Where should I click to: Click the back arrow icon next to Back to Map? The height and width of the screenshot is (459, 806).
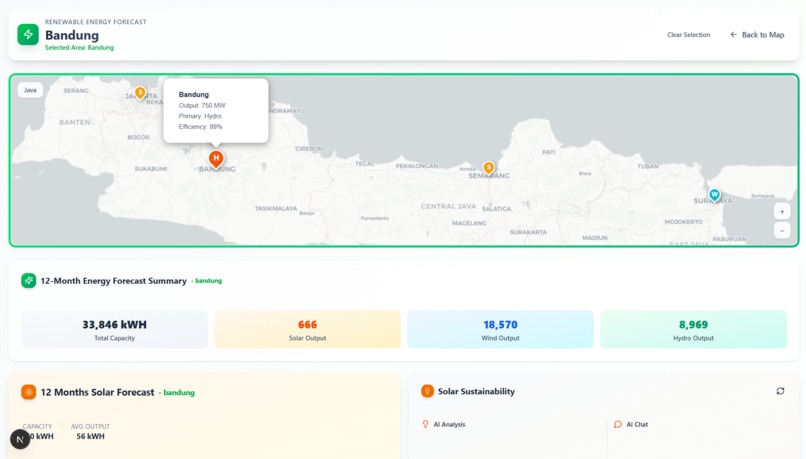point(734,34)
